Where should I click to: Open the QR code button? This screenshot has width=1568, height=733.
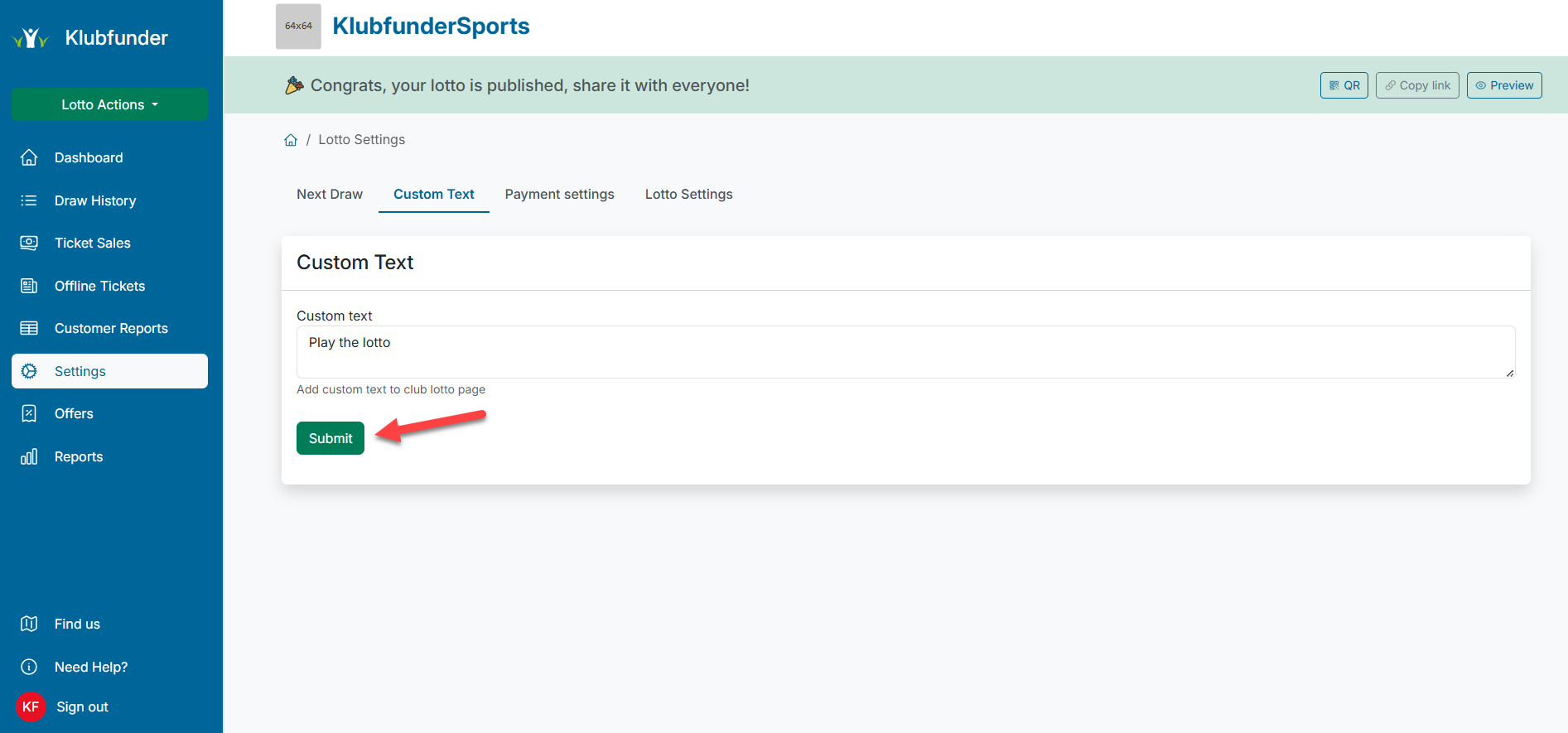pyautogui.click(x=1344, y=85)
